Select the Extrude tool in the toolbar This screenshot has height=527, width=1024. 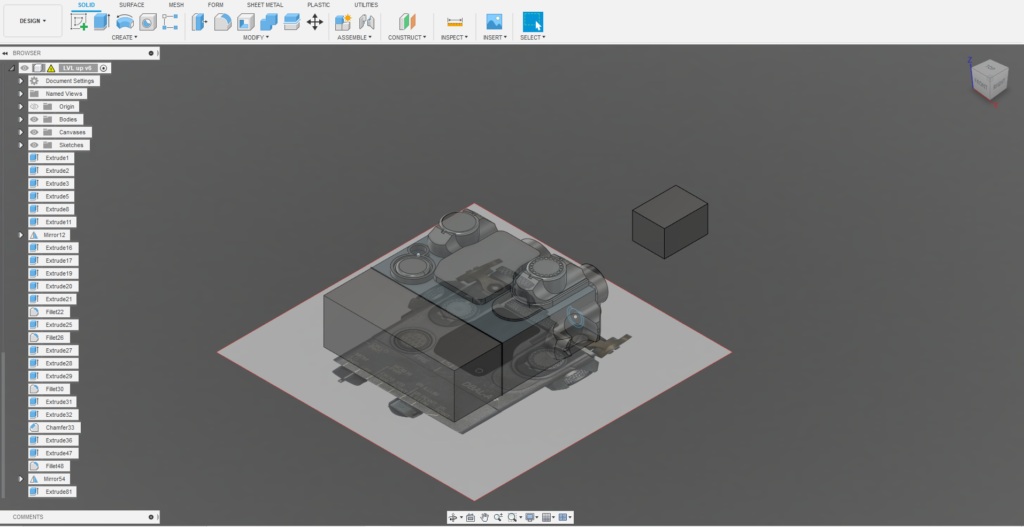point(101,22)
